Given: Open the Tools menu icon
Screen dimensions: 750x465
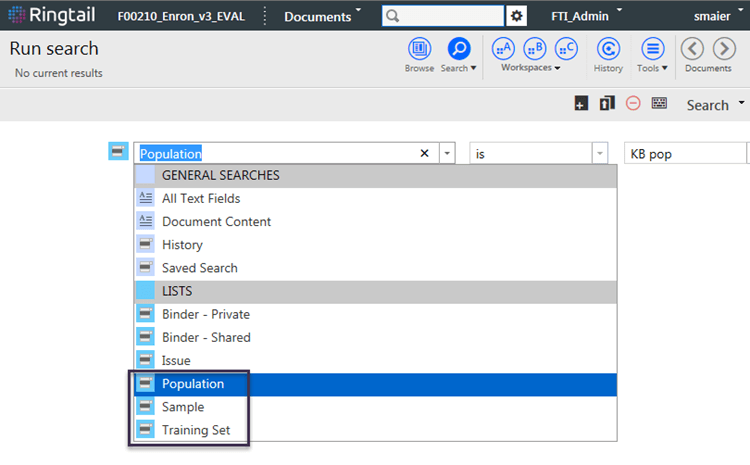Looking at the screenshot, I should (x=652, y=48).
